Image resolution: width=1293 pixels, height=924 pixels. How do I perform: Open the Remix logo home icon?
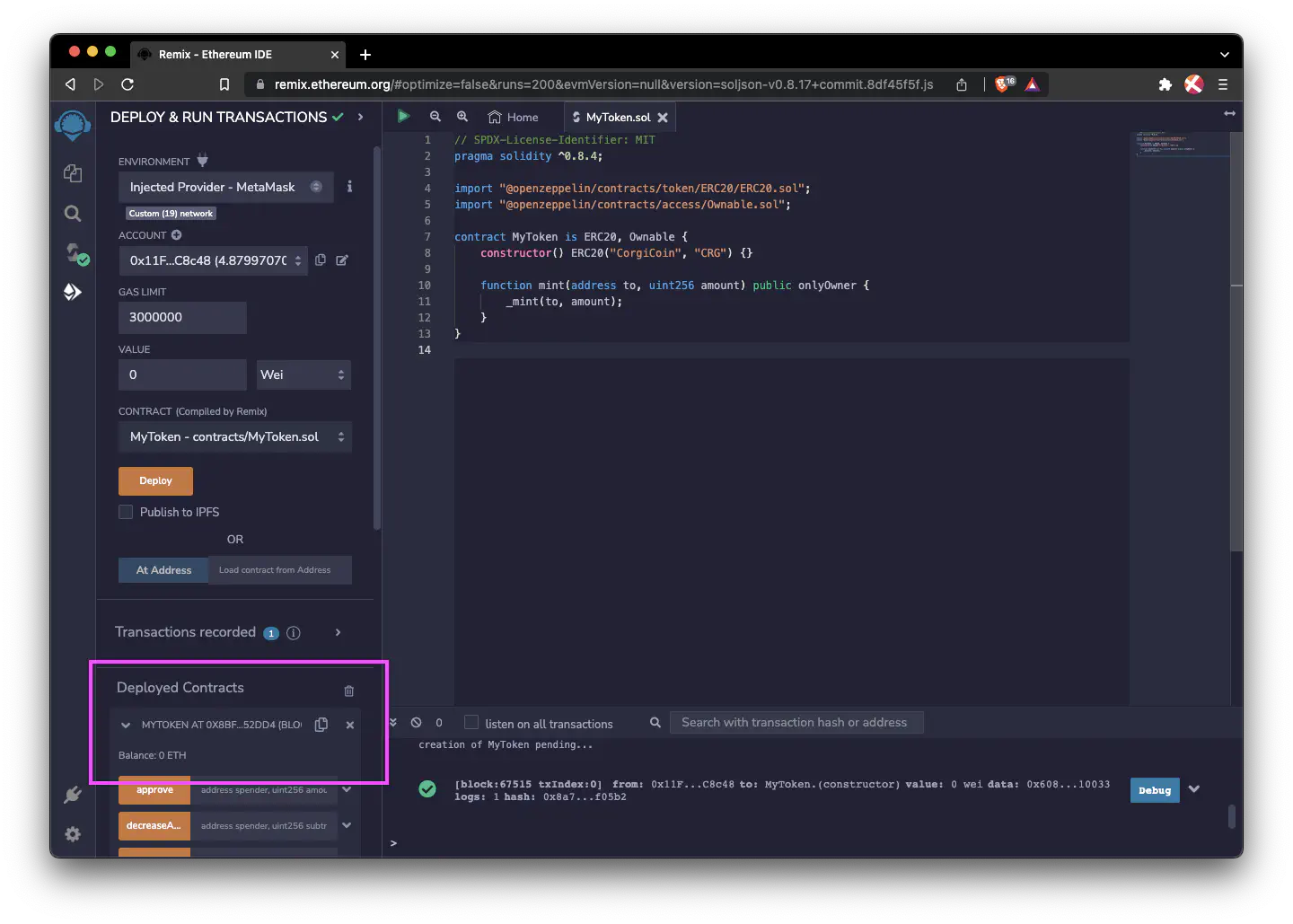tap(73, 125)
